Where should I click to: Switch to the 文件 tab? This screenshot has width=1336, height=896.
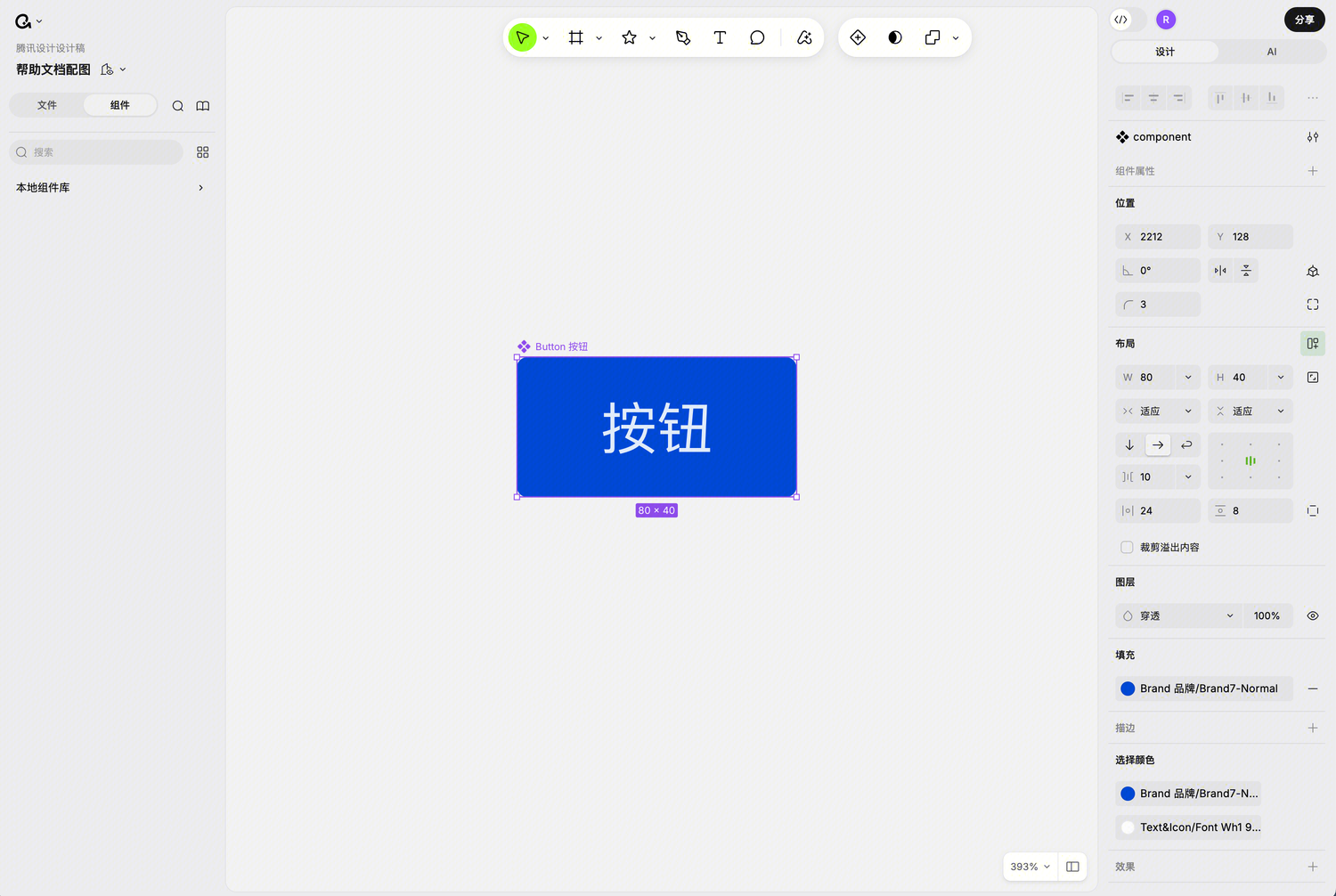[47, 105]
